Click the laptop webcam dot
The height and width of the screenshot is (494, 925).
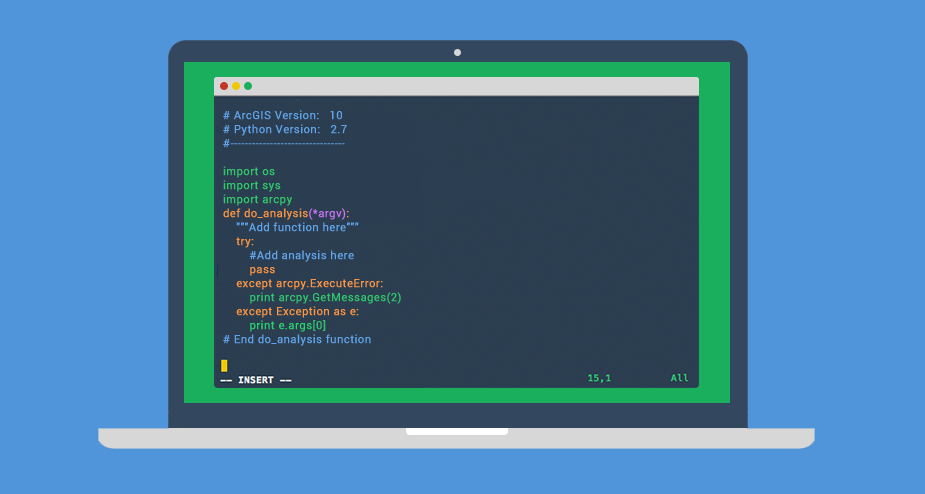tap(457, 52)
